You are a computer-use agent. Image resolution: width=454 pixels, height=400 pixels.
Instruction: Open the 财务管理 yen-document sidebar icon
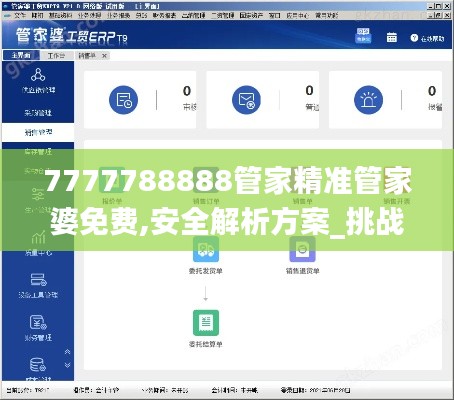tap(38, 322)
